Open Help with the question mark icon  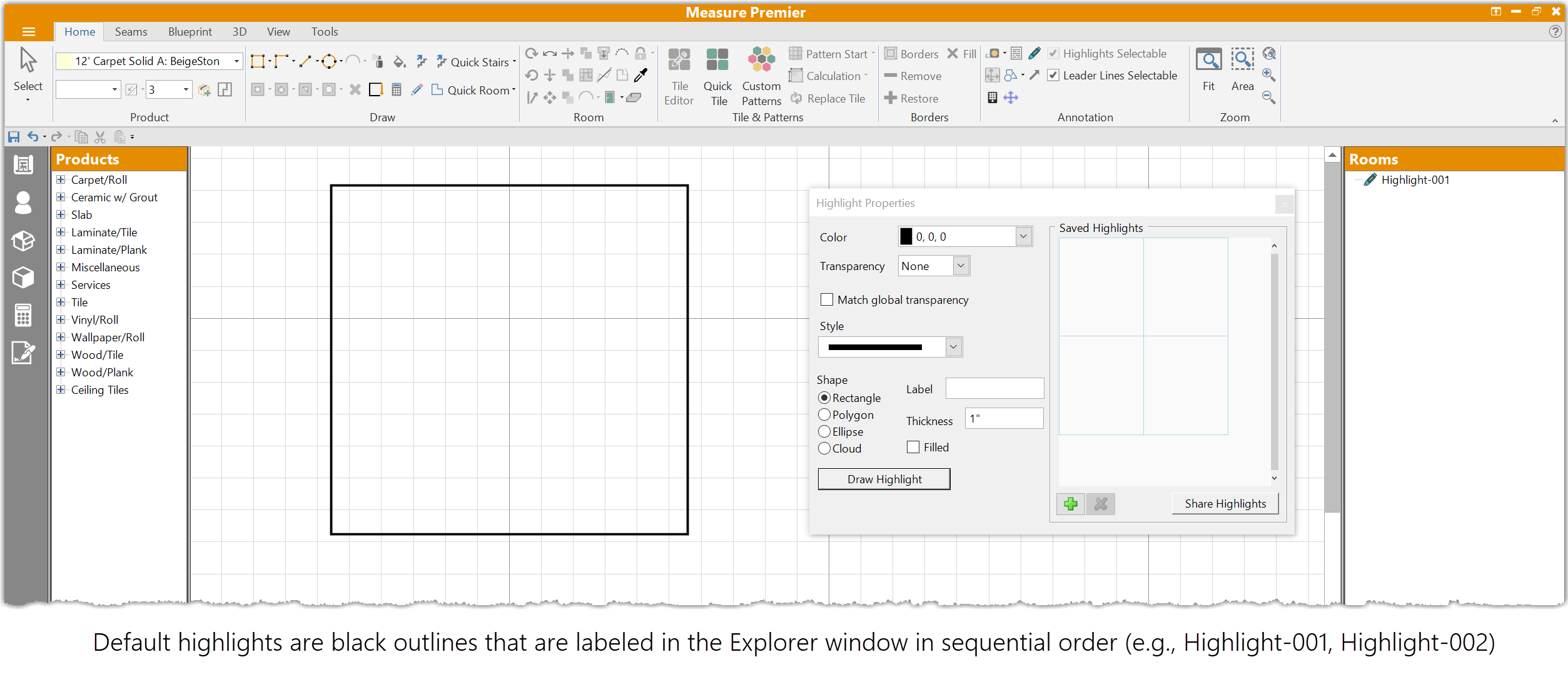click(x=1555, y=32)
